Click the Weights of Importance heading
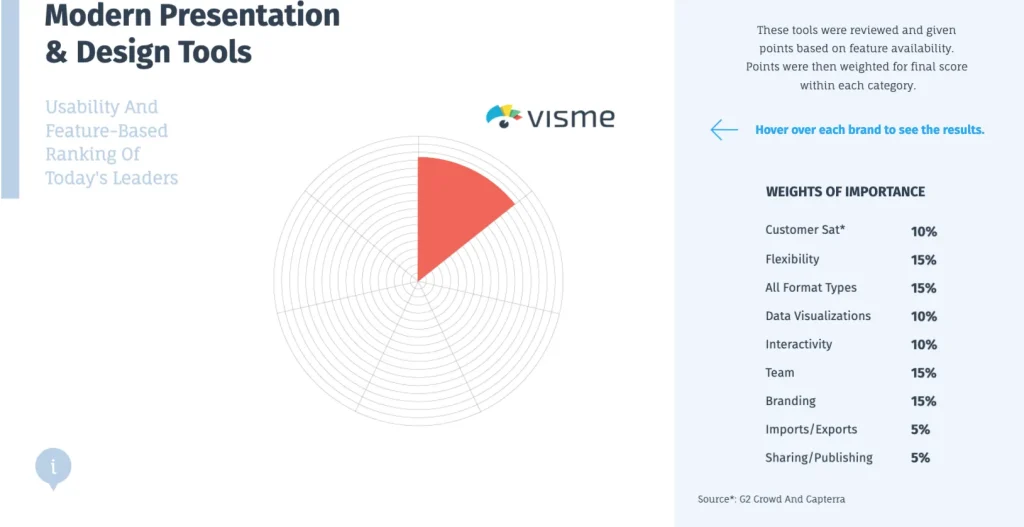 click(x=845, y=192)
